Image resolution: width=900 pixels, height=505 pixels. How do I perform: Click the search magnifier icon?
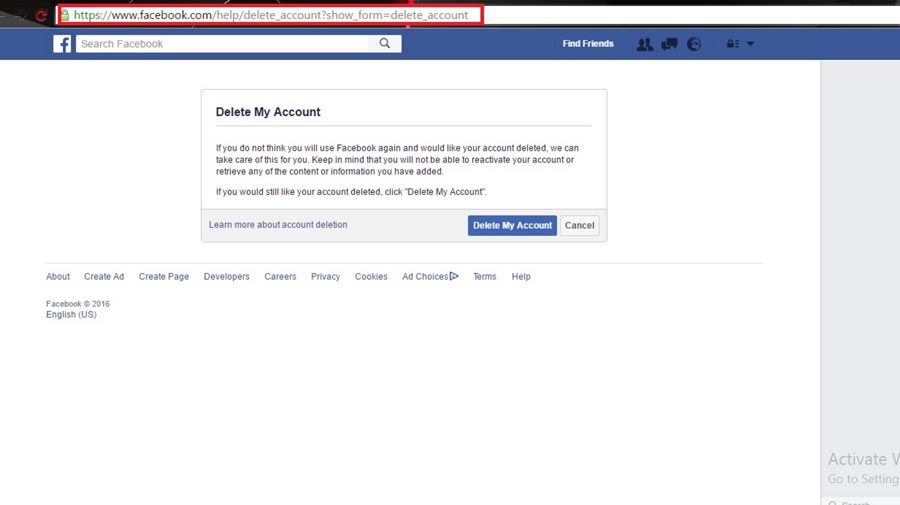pyautogui.click(x=384, y=44)
